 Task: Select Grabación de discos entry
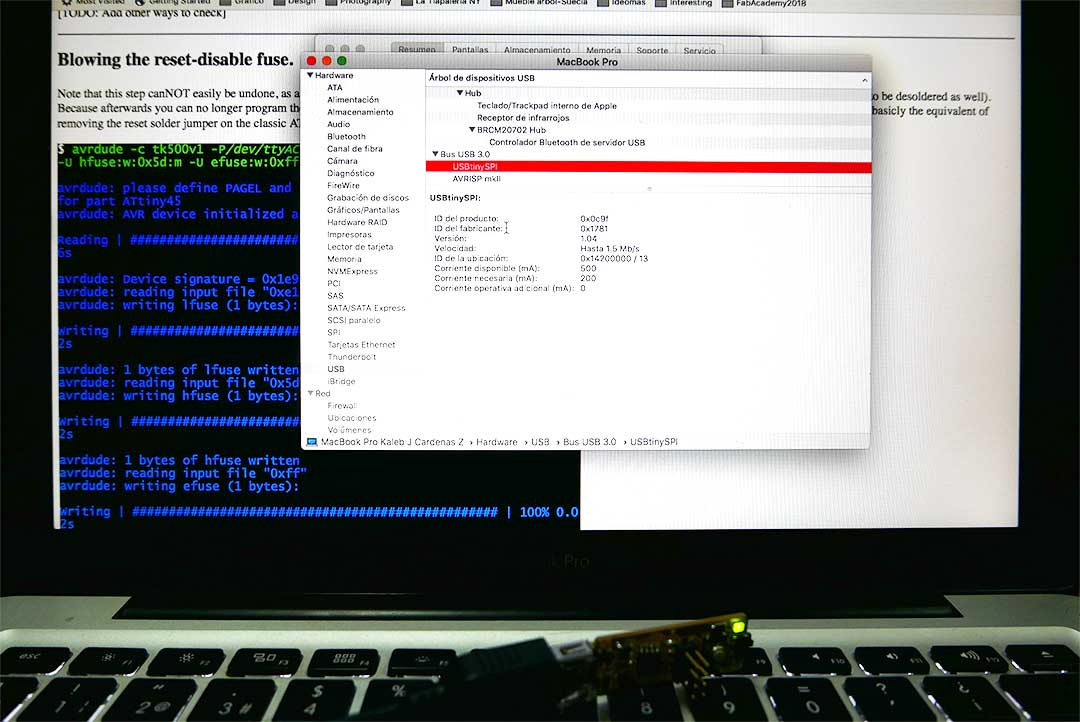(x=368, y=198)
